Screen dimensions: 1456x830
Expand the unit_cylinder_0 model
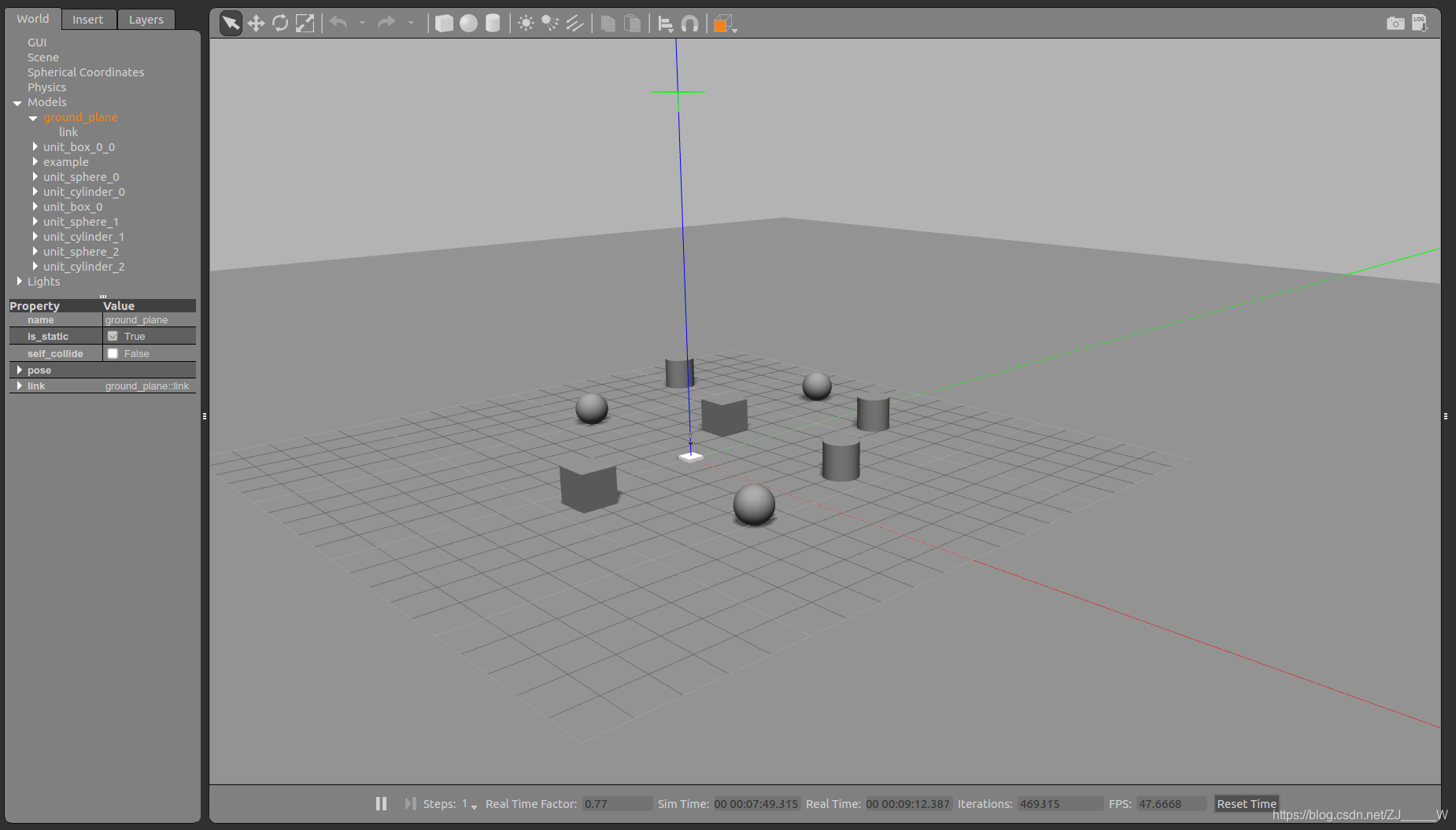[35, 192]
